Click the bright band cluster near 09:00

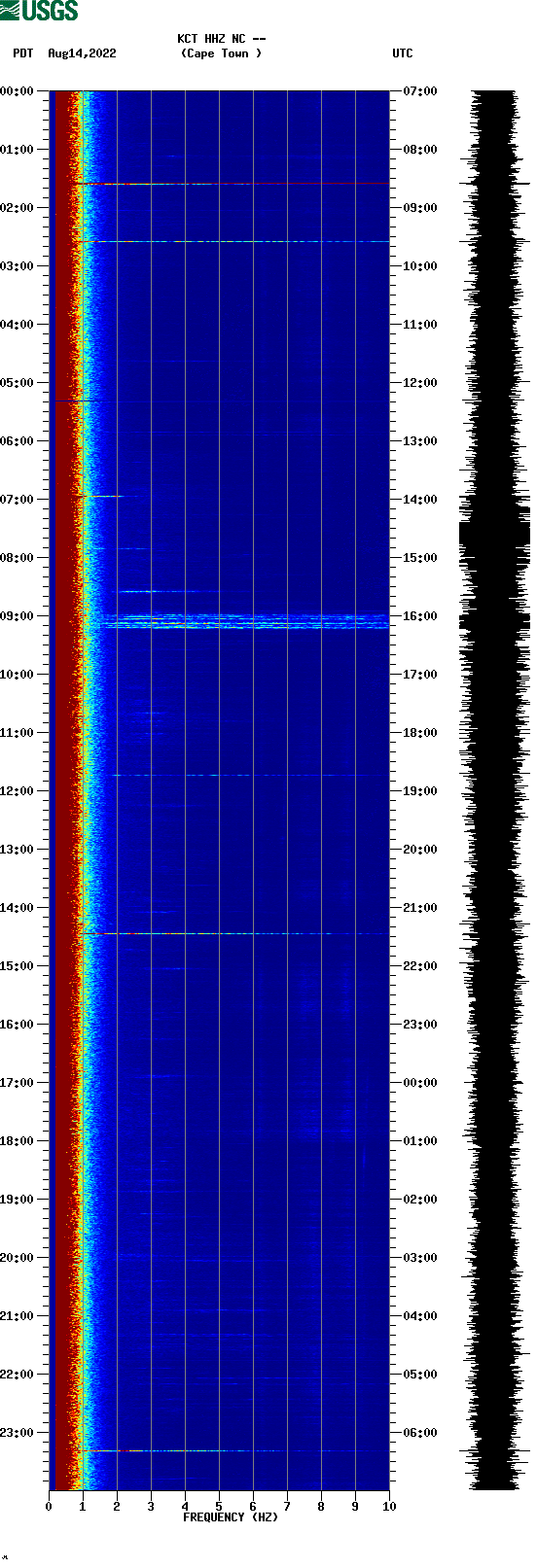[245, 621]
